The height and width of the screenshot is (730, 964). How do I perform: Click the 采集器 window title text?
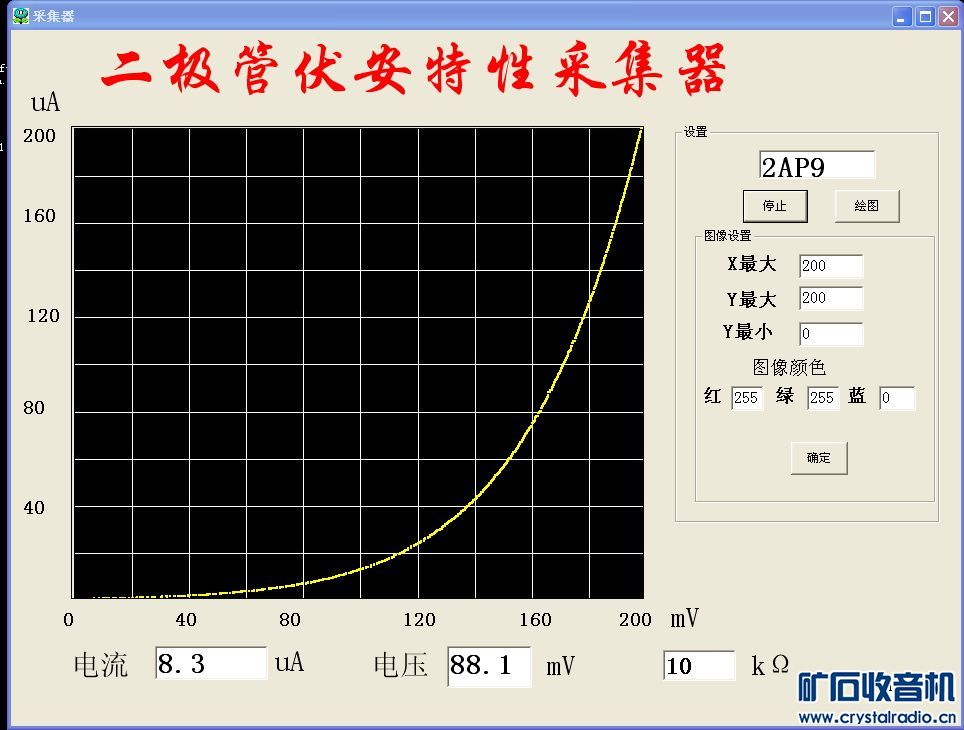tap(53, 16)
